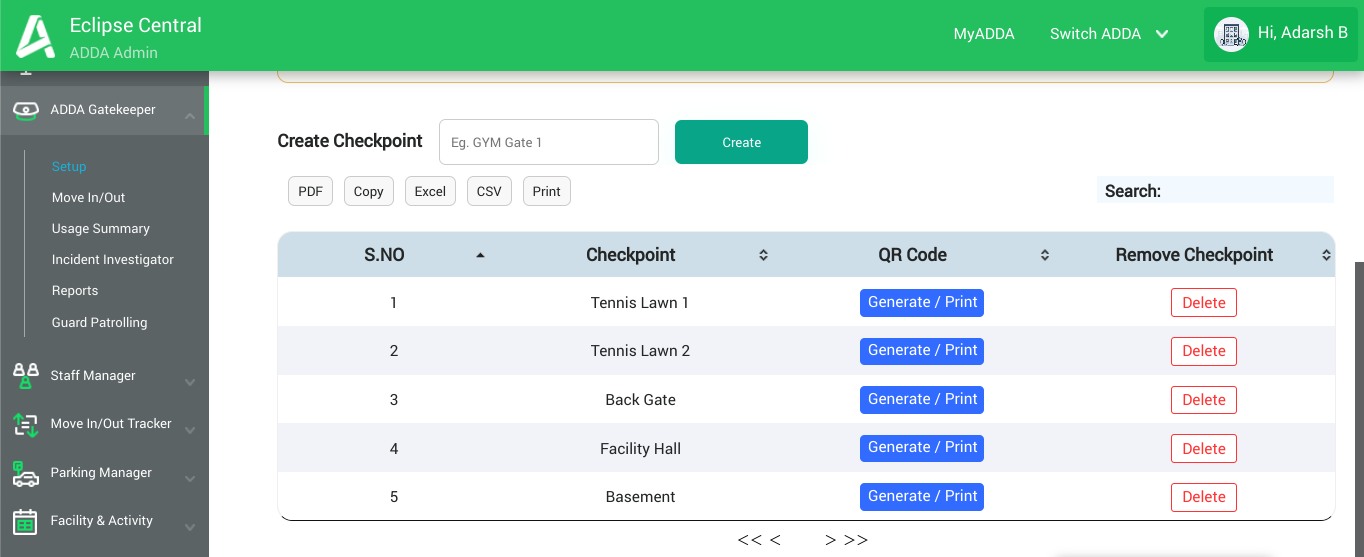Collapse the ADDA Gatekeeper menu
This screenshot has height=557, width=1364.
click(x=190, y=116)
